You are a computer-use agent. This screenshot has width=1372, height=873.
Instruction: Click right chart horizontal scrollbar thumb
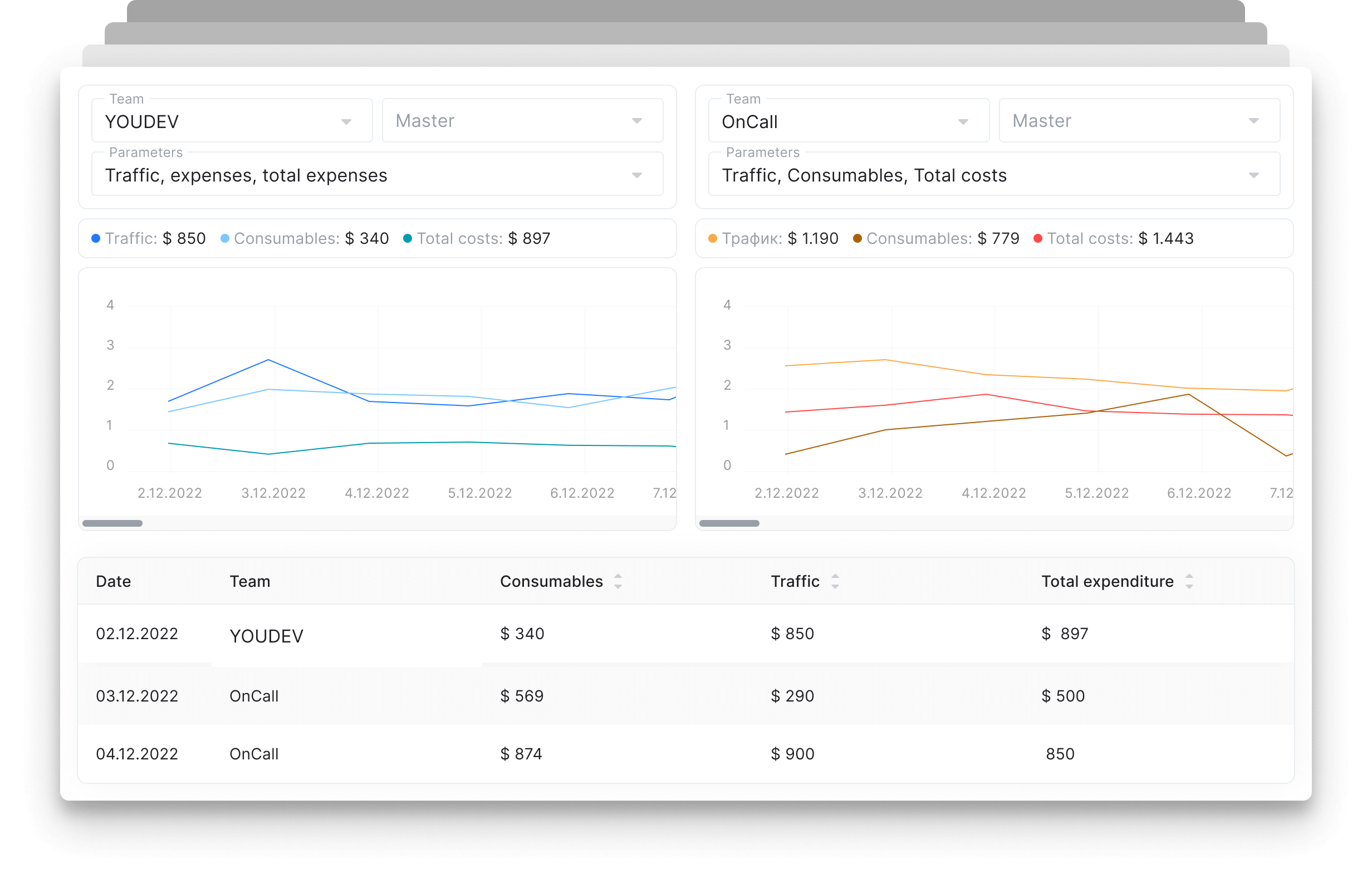click(729, 523)
